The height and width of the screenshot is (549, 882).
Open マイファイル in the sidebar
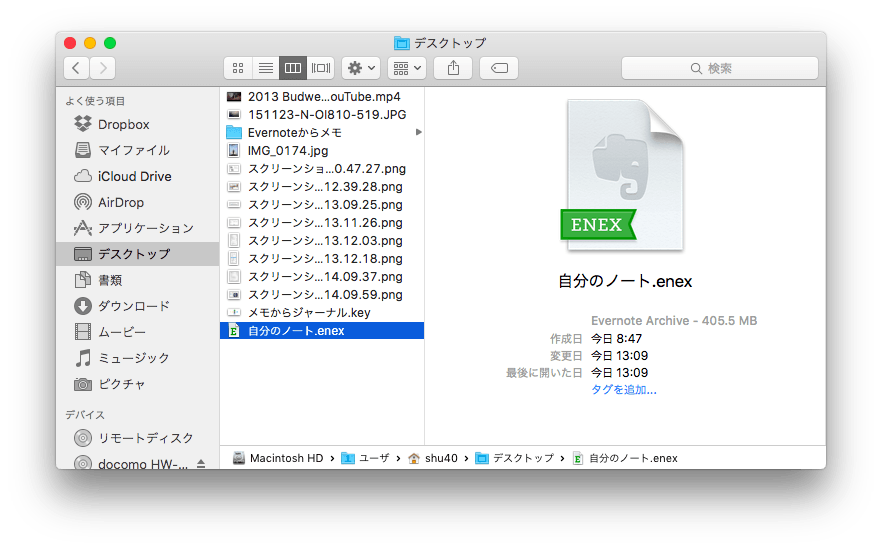click(x=137, y=150)
